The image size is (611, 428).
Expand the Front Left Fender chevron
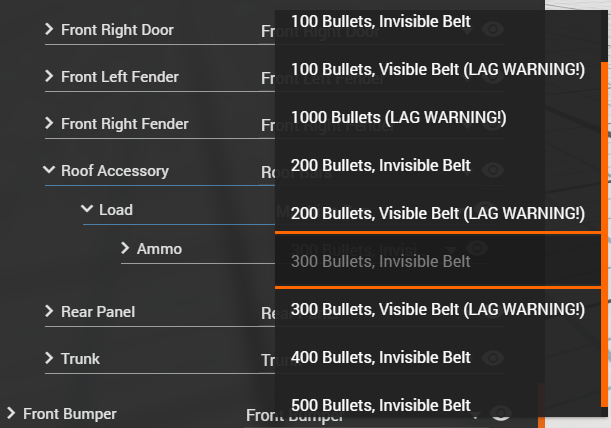[49, 77]
